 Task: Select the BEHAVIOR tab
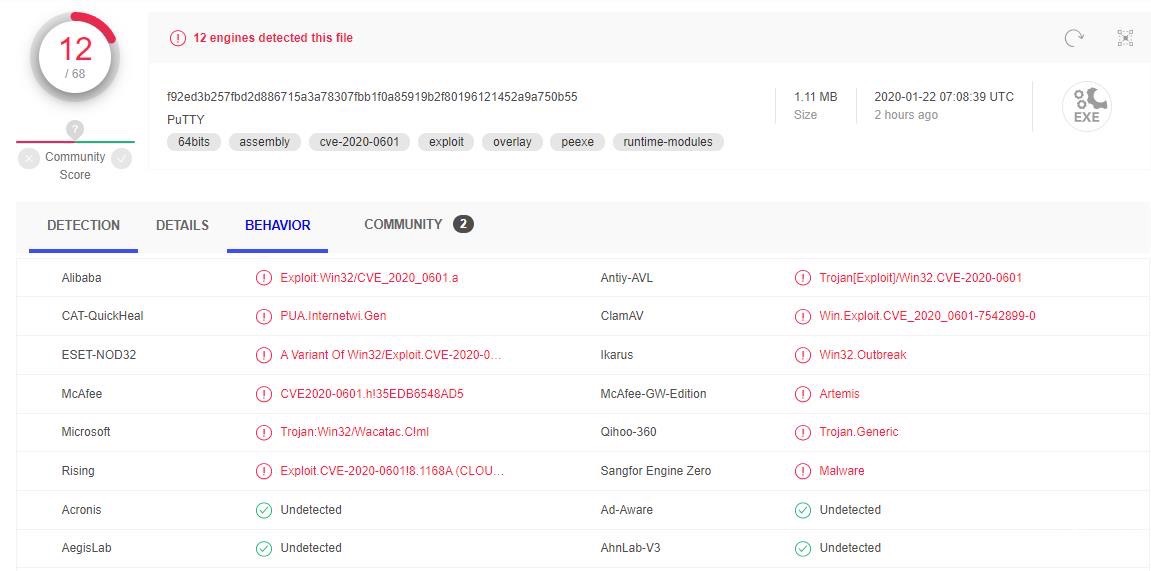coord(277,225)
